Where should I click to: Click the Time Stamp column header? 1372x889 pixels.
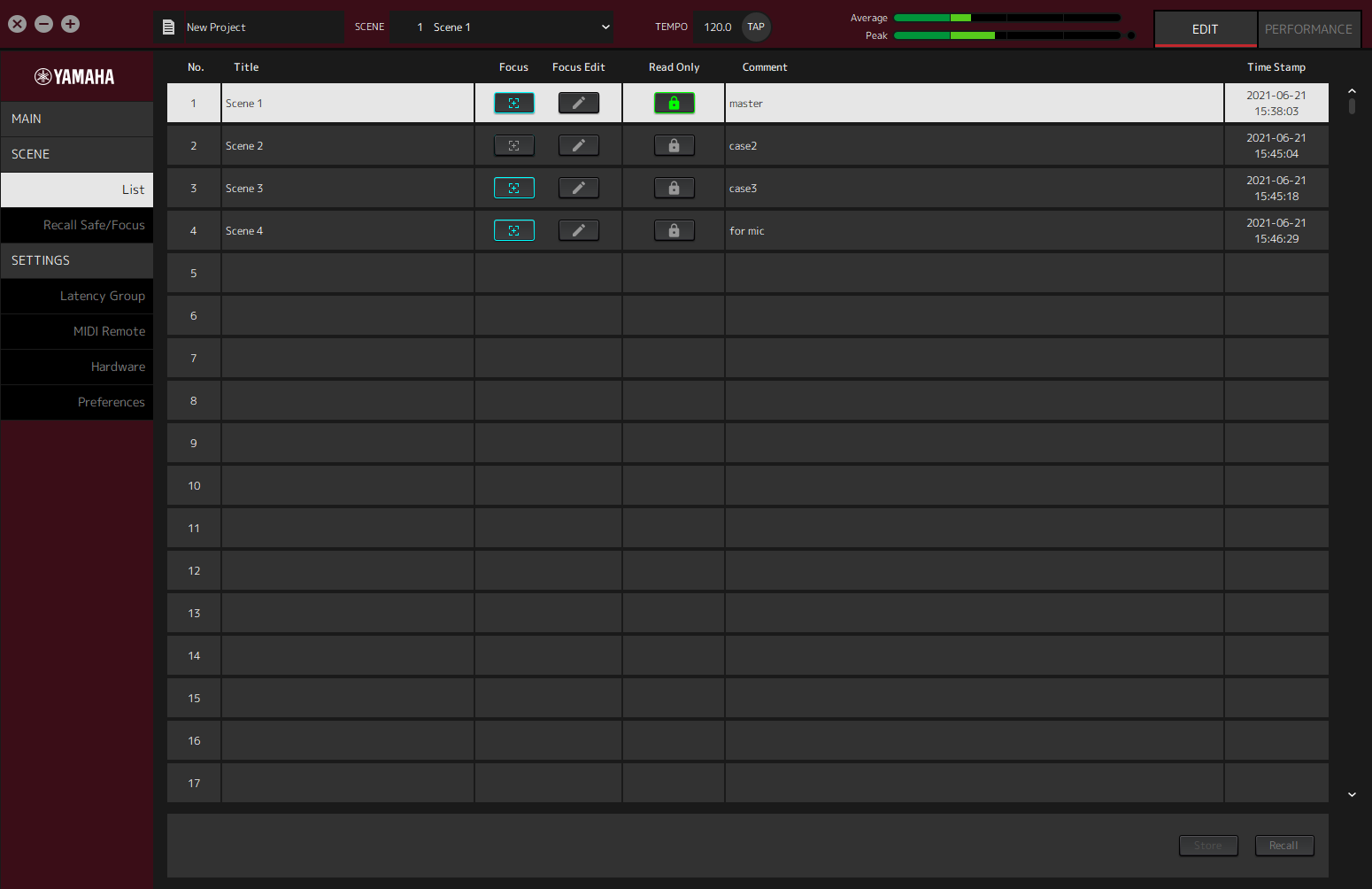pyautogui.click(x=1276, y=67)
